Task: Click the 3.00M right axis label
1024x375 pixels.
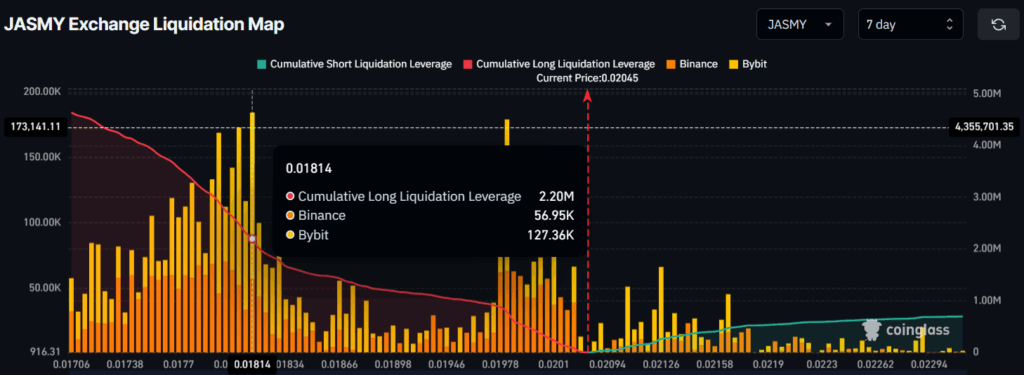Action: pos(987,197)
